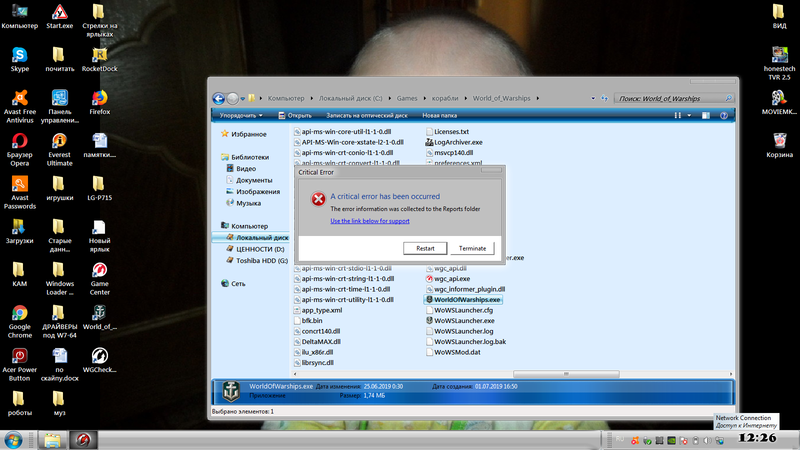Image resolution: width=800 pixels, height=450 pixels.
Task: Select Видео library in navigation pane
Action: 241,168
